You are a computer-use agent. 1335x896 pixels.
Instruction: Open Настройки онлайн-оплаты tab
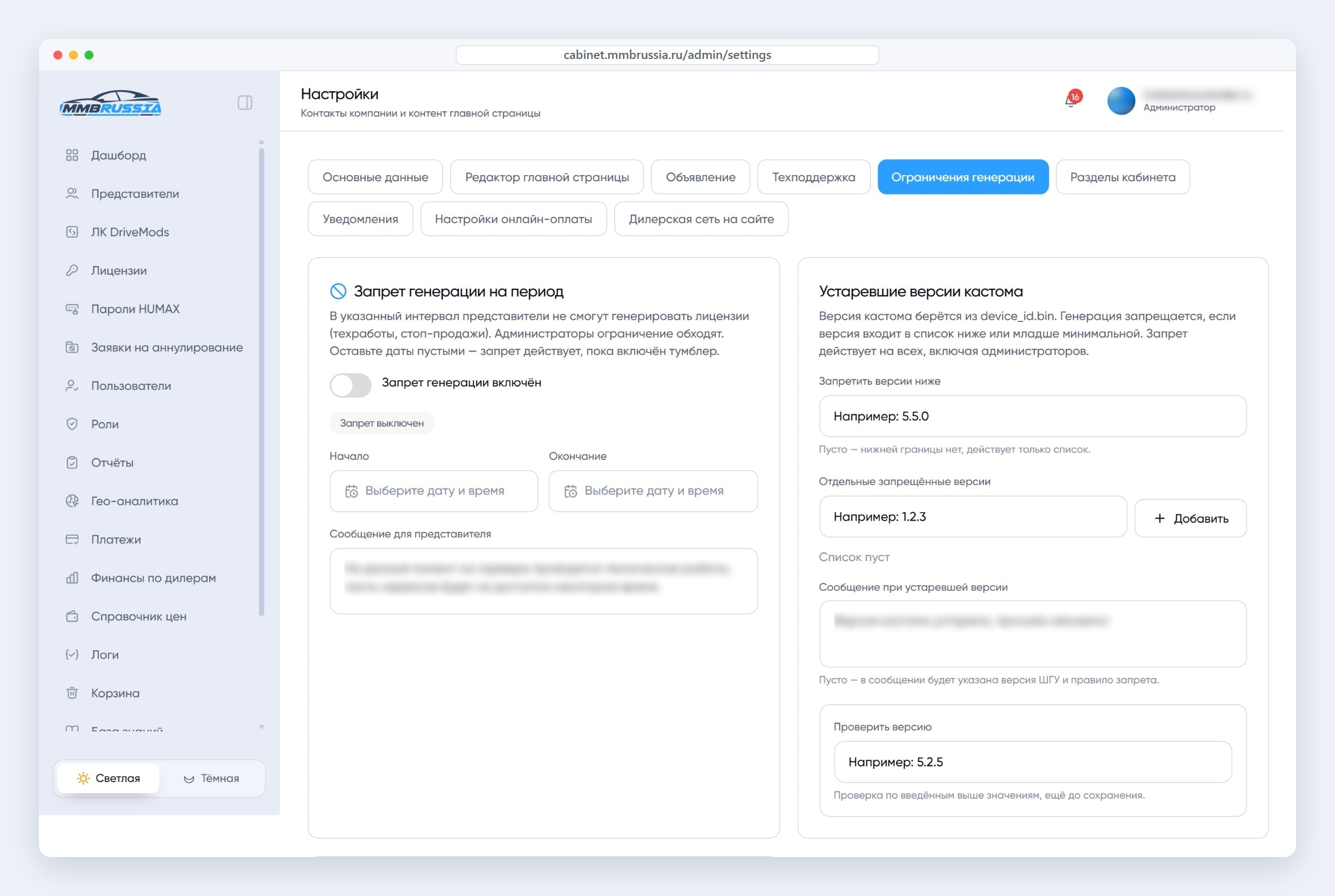[514, 219]
